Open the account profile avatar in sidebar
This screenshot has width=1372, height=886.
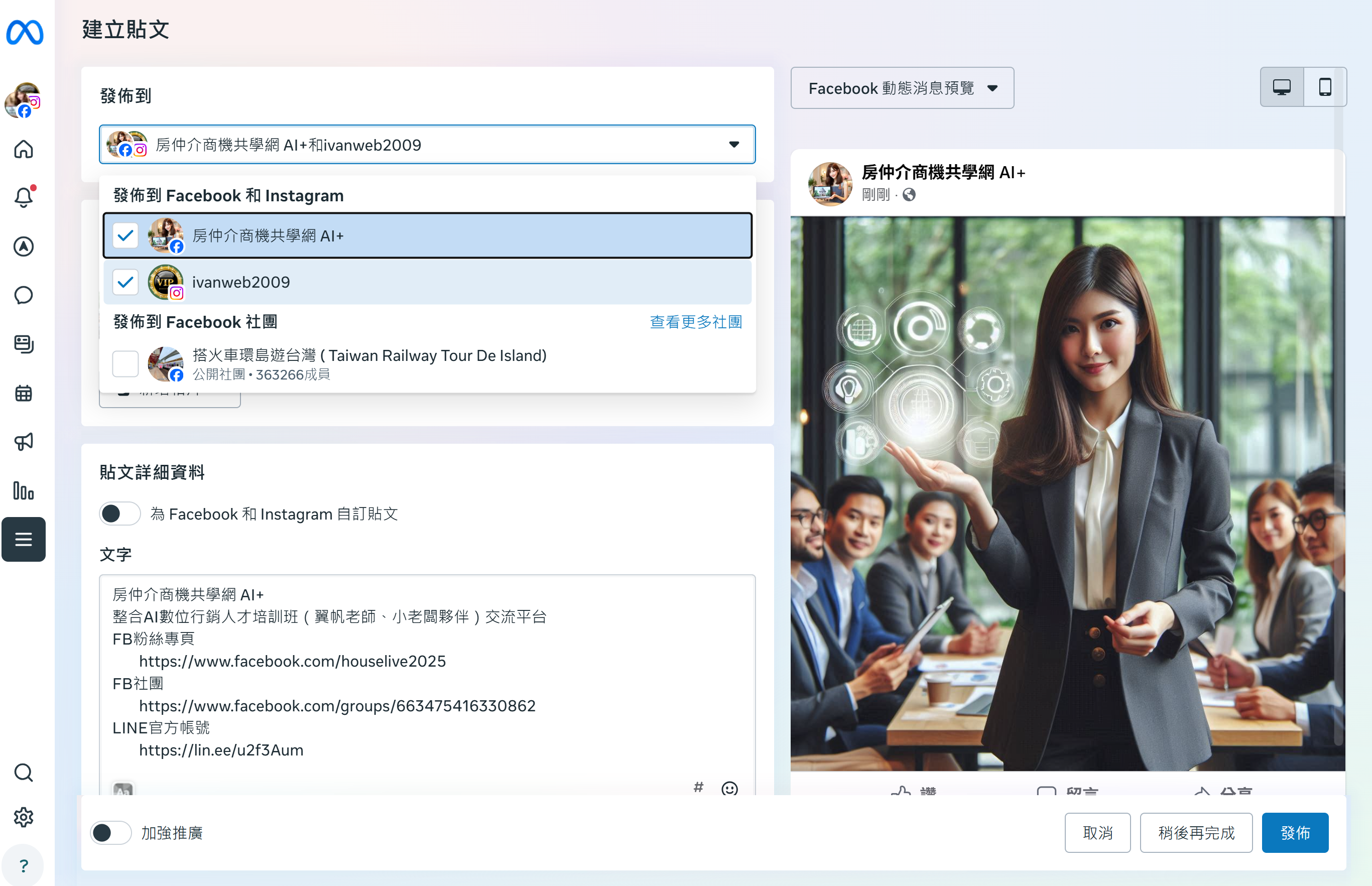point(23,100)
